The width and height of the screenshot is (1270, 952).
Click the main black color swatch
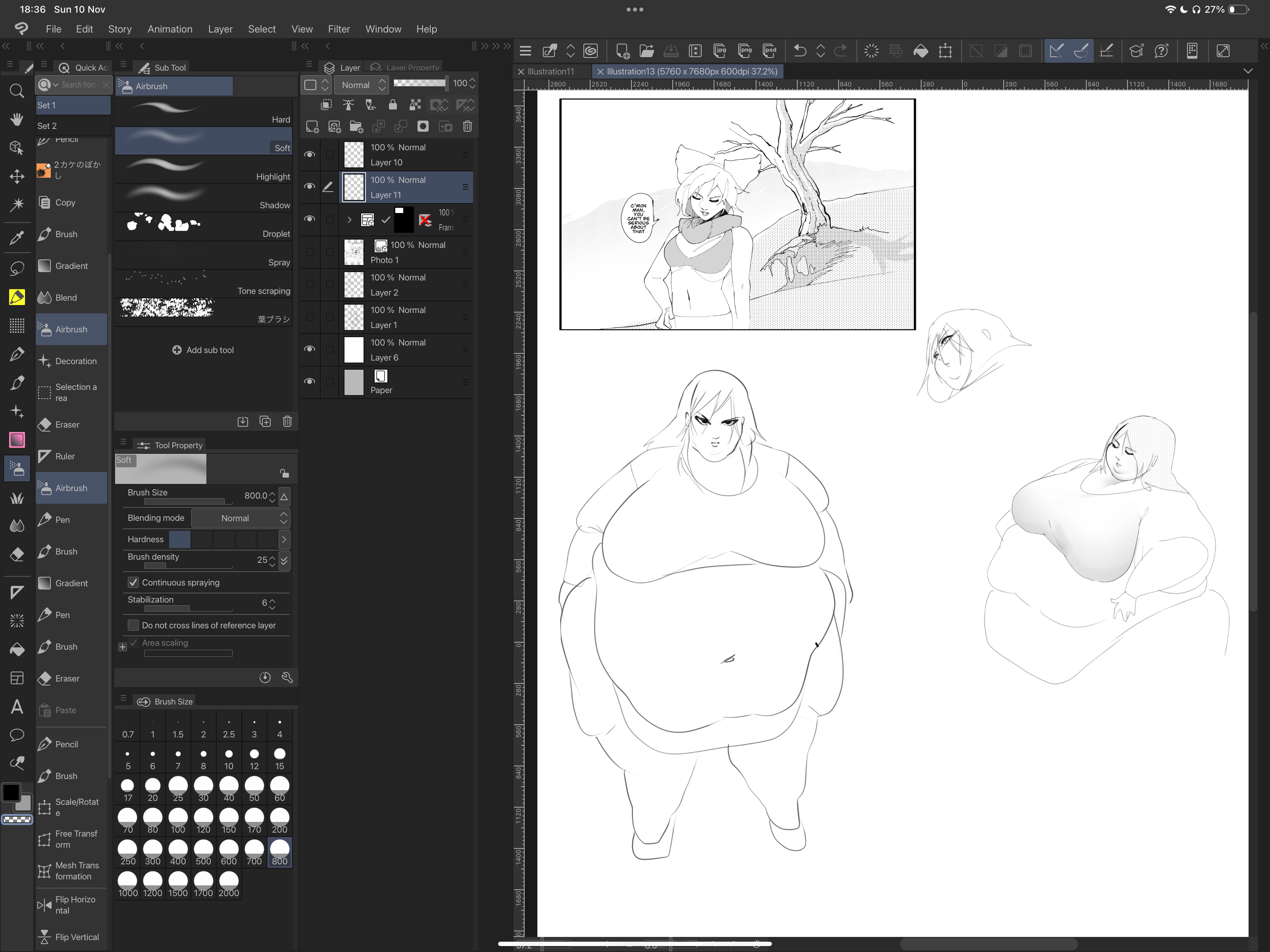coord(11,792)
